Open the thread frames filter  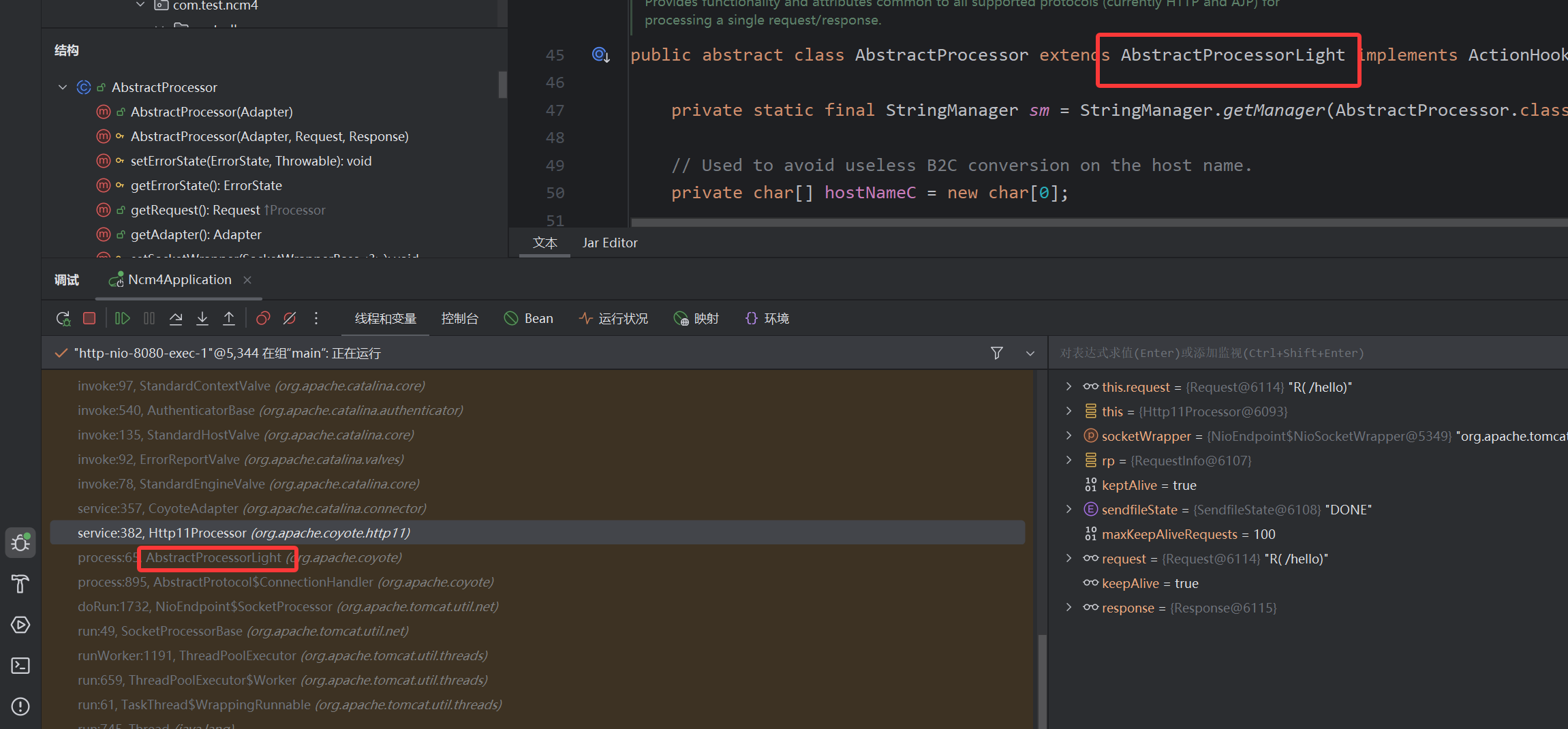click(x=996, y=353)
